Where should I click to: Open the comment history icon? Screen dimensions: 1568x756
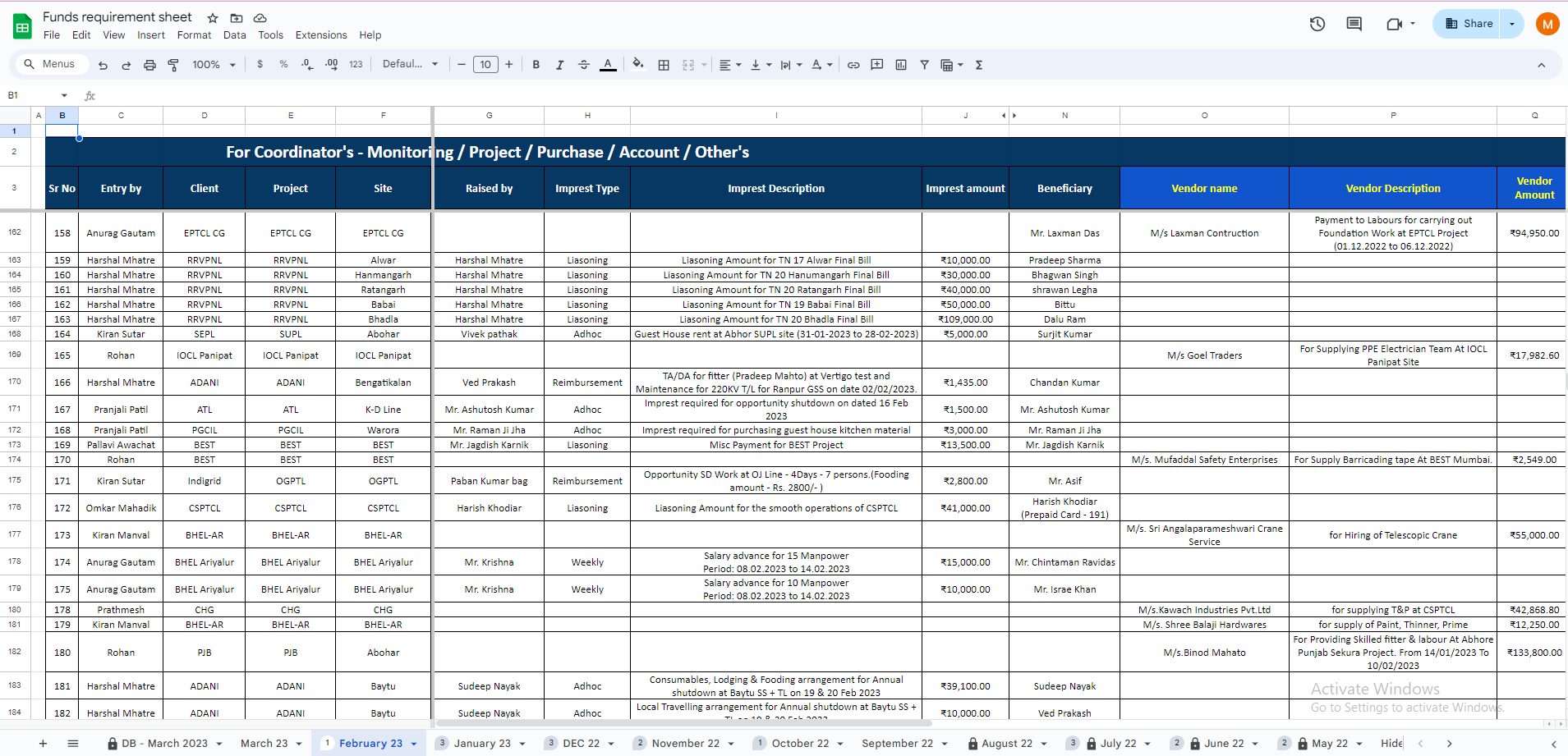pos(1354,24)
